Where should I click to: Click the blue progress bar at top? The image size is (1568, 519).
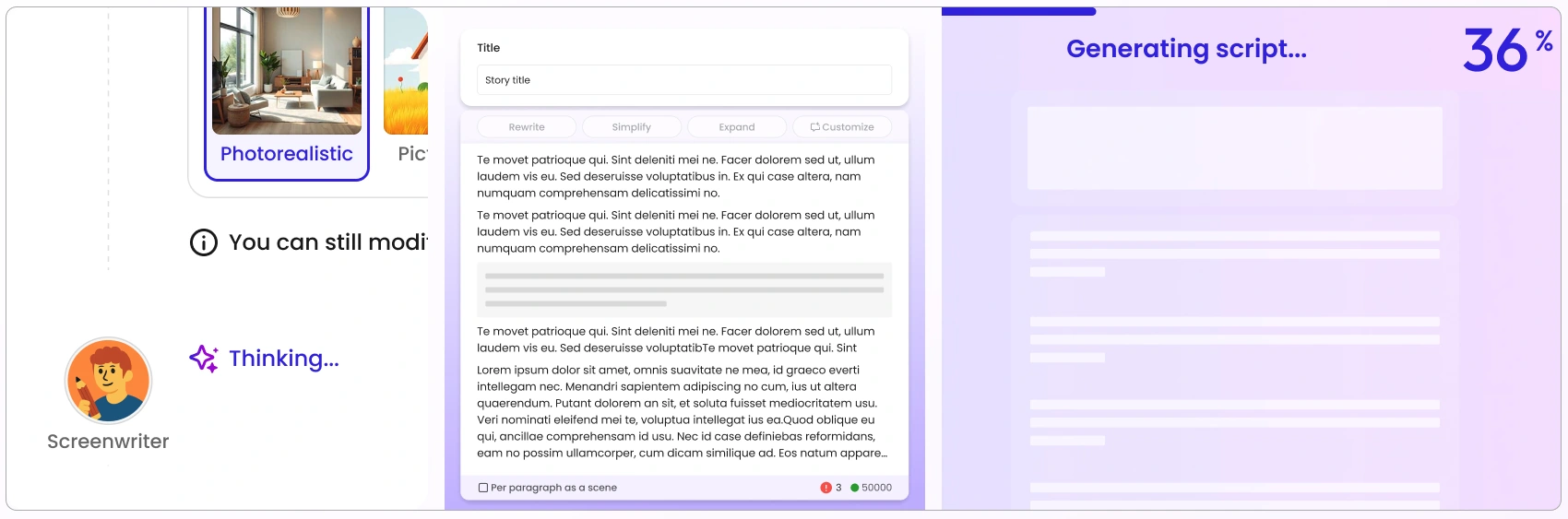tap(1019, 11)
